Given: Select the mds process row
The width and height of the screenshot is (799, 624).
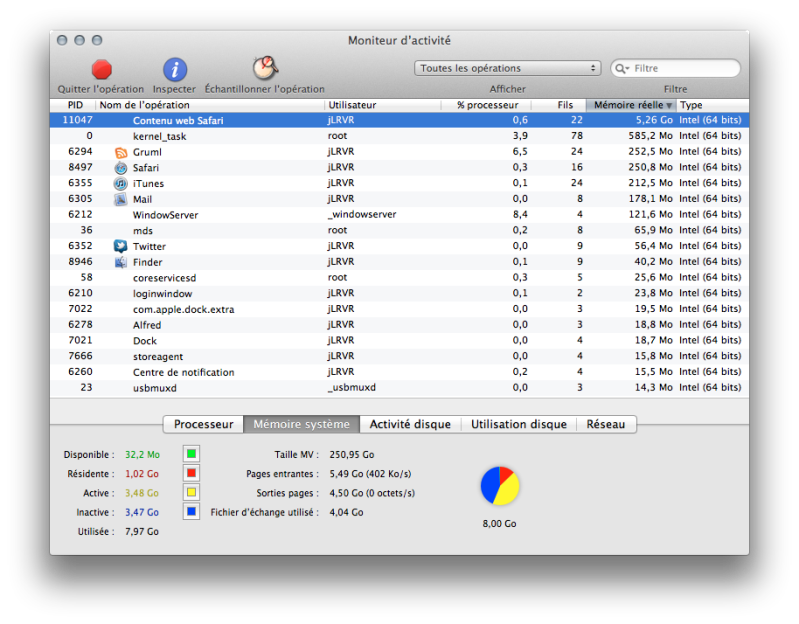Looking at the screenshot, I should pos(400,230).
